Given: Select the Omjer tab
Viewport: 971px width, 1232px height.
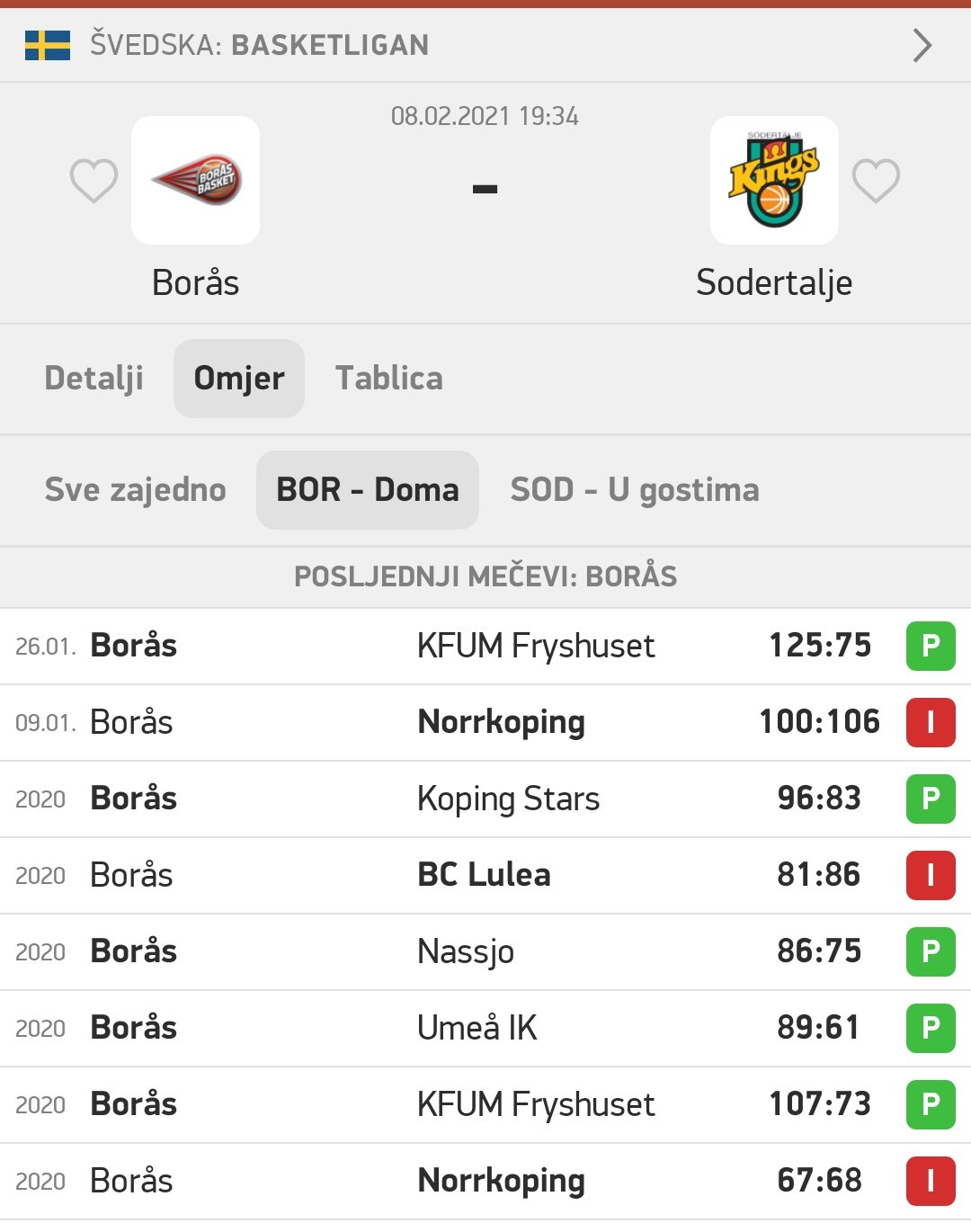Looking at the screenshot, I should [239, 379].
